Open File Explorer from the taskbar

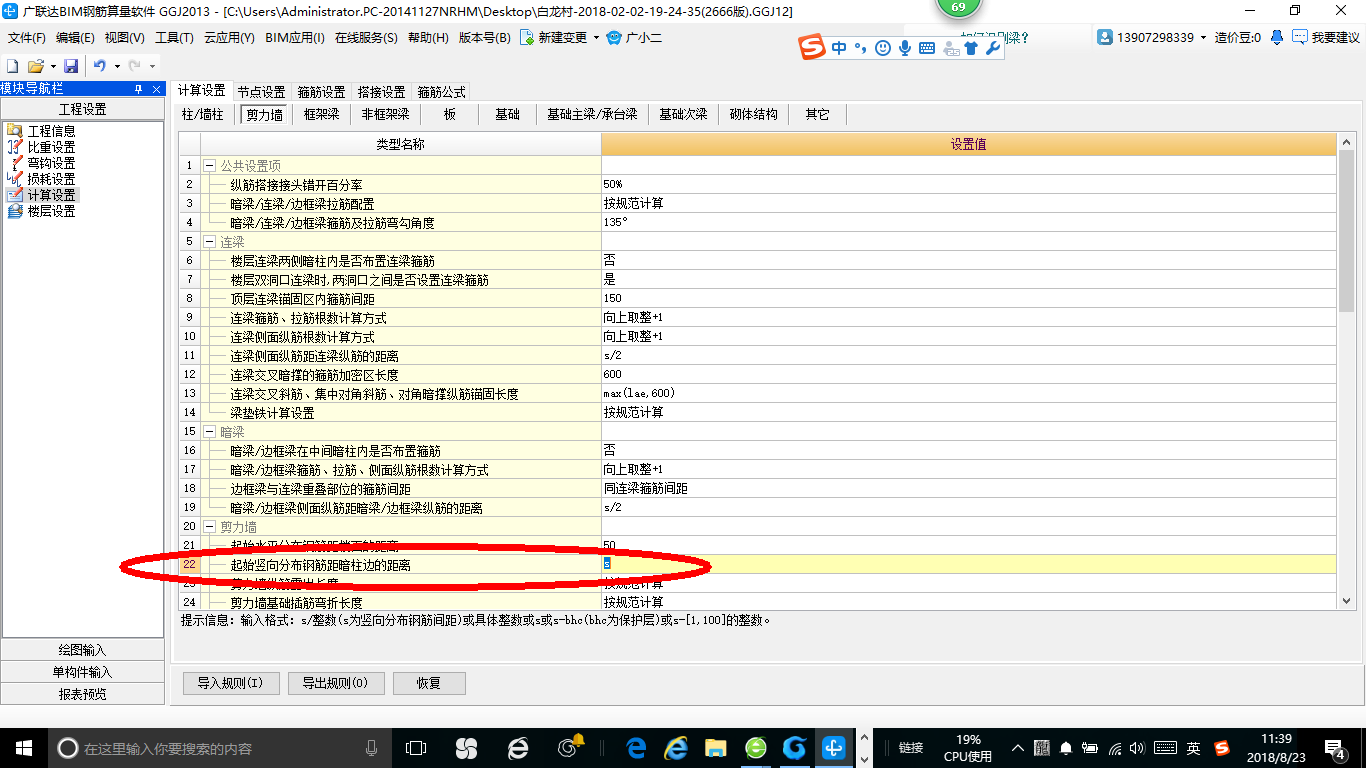point(715,747)
